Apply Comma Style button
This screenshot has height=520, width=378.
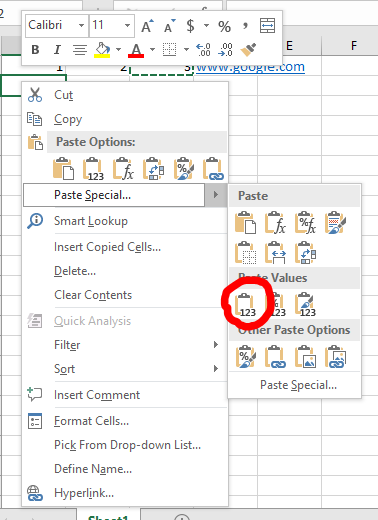point(246,25)
